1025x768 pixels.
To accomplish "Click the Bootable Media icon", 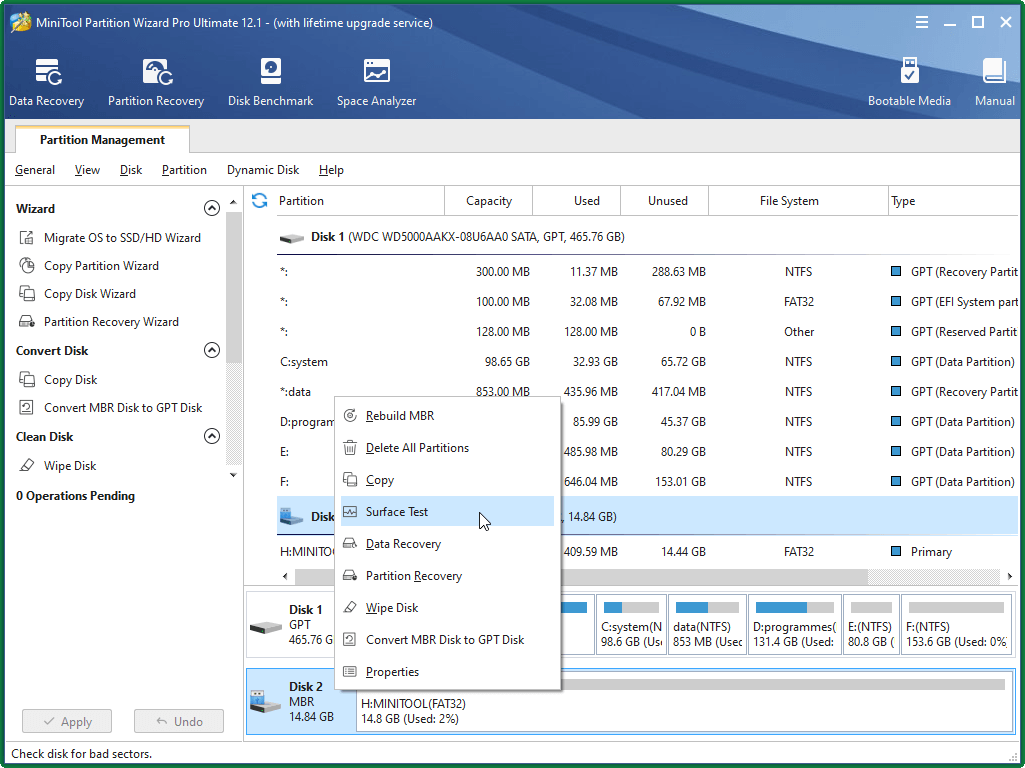I will pos(909,72).
